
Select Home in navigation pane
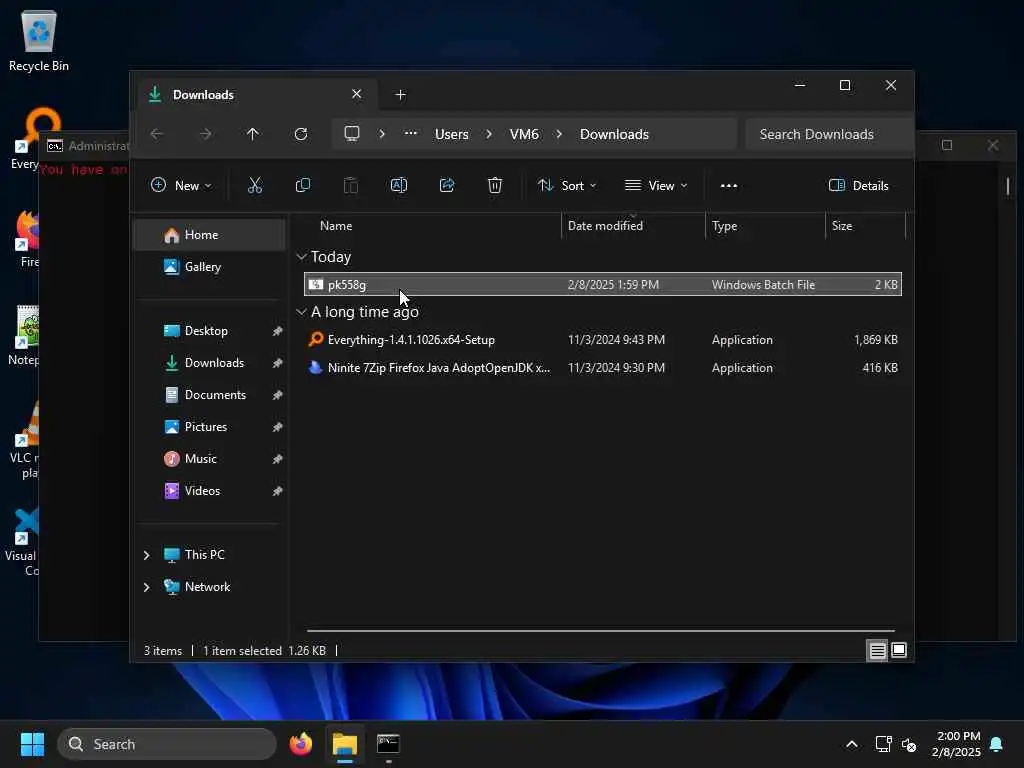209,235
